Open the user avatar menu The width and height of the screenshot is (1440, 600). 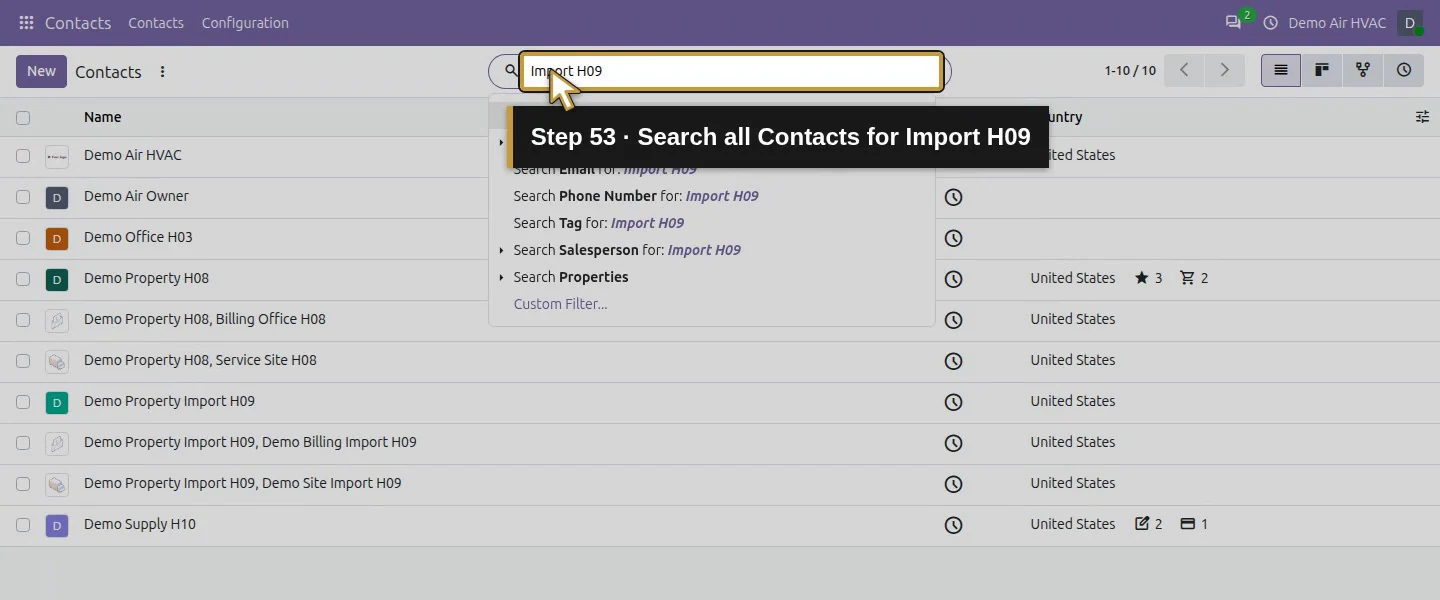[1410, 22]
